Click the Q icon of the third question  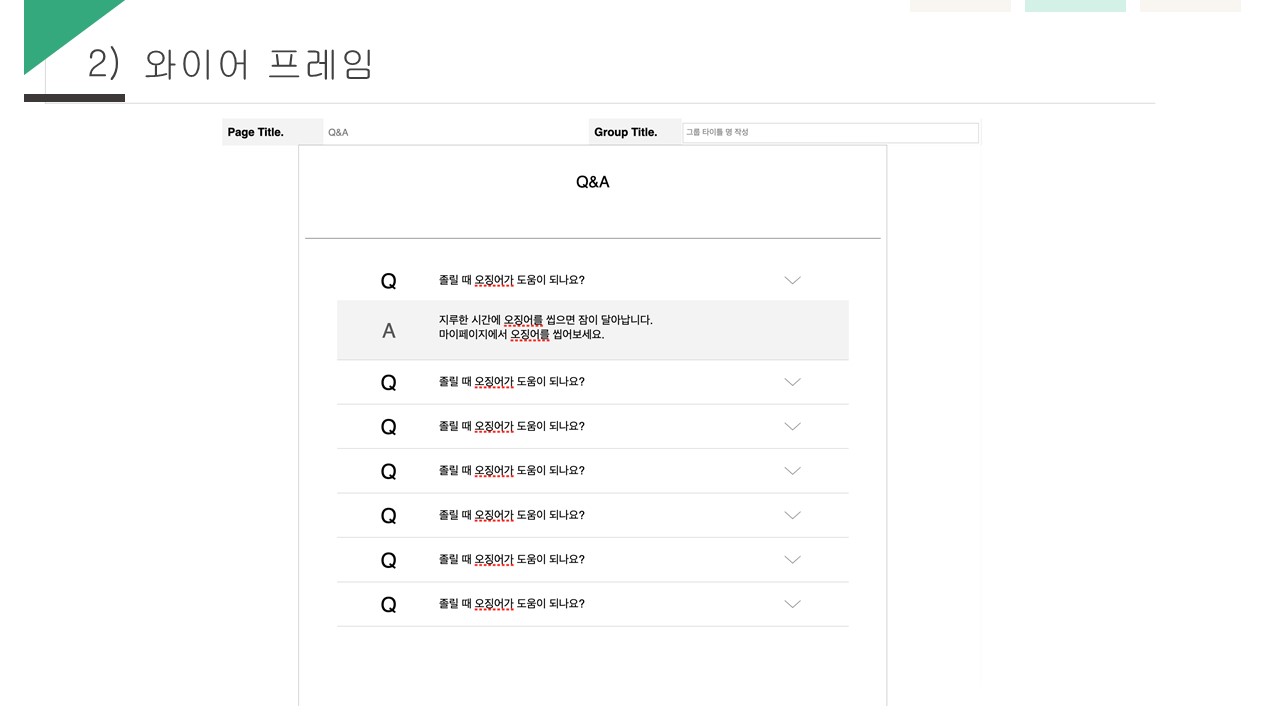pos(389,427)
